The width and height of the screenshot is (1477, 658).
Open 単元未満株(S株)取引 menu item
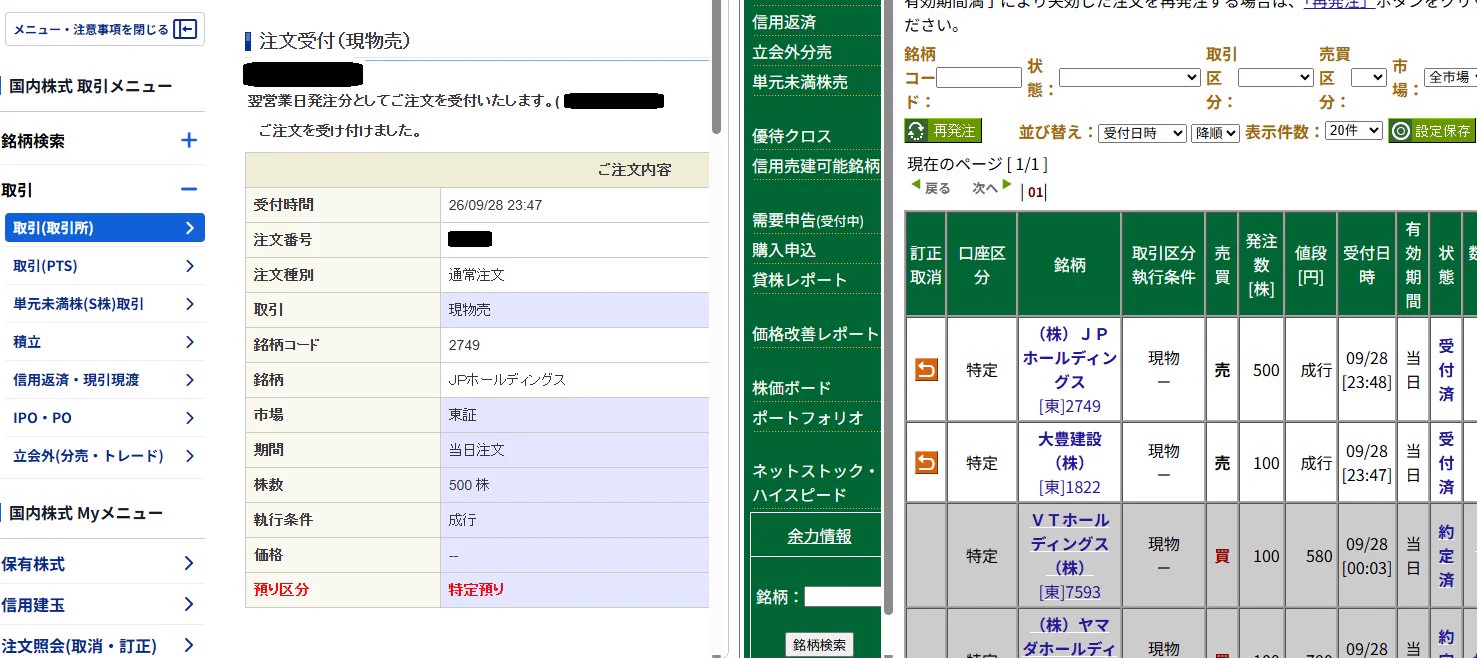point(105,304)
